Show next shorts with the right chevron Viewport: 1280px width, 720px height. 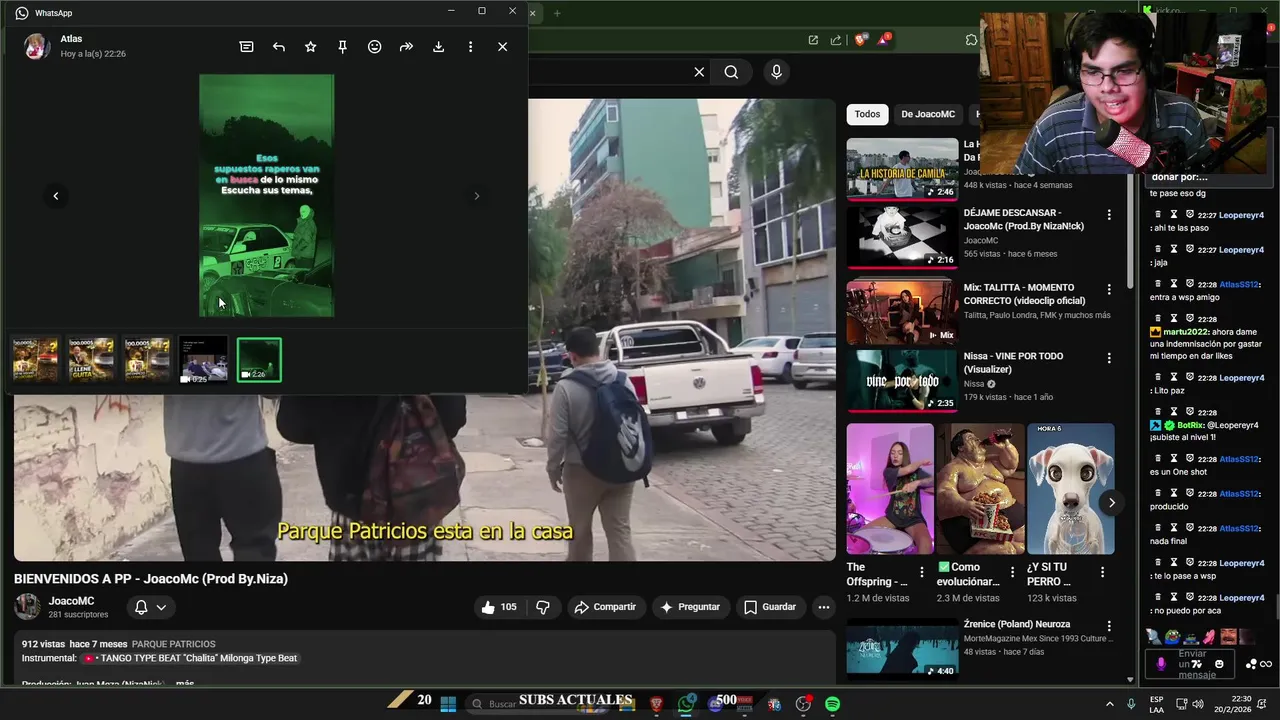pos(1111,502)
